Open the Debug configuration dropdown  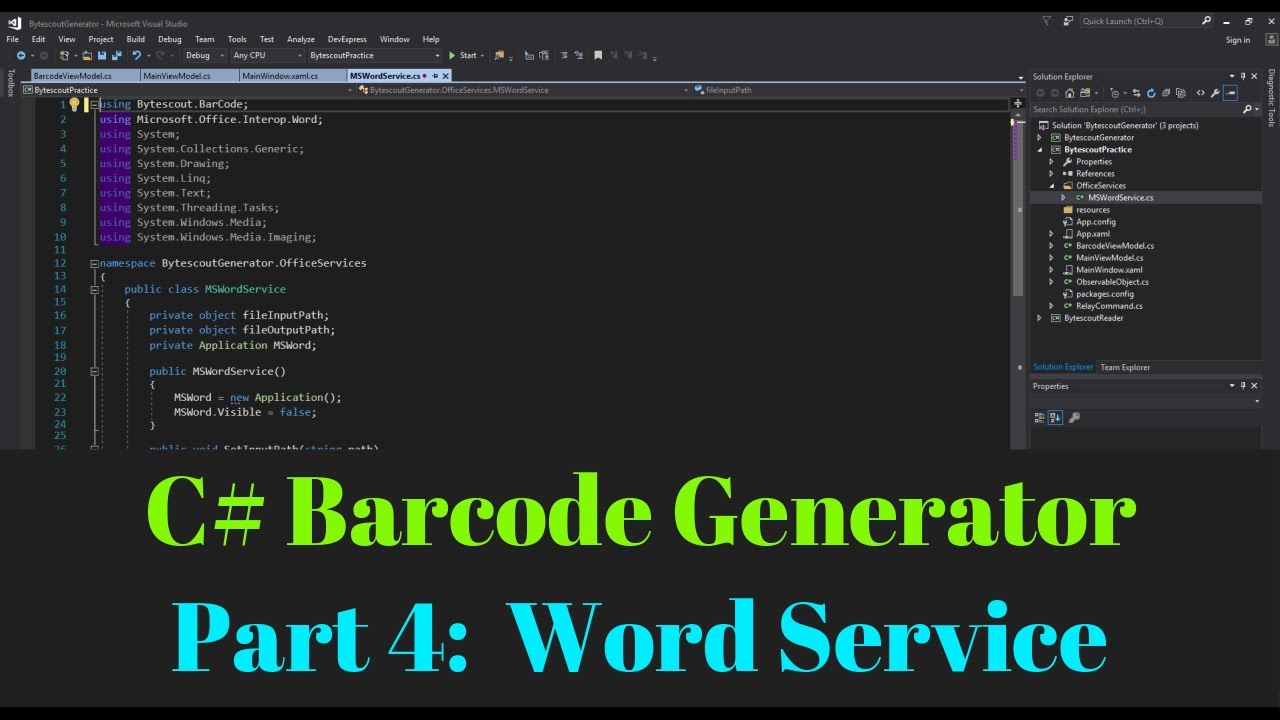pyautogui.click(x=204, y=55)
